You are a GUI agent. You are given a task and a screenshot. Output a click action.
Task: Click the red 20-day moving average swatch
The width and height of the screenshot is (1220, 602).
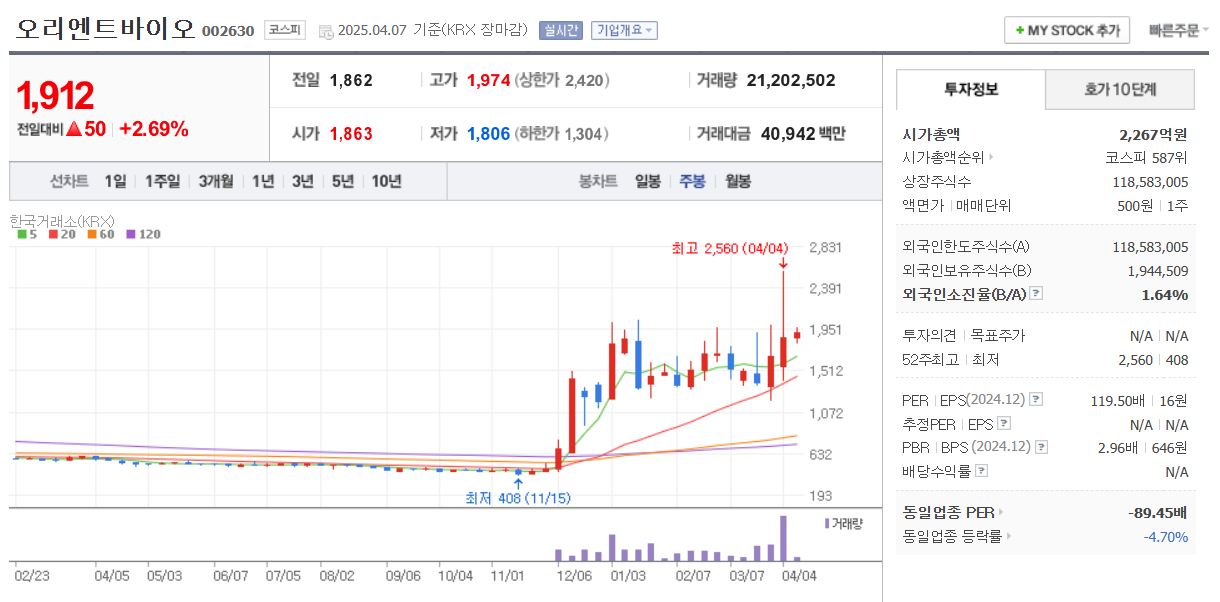pos(52,234)
